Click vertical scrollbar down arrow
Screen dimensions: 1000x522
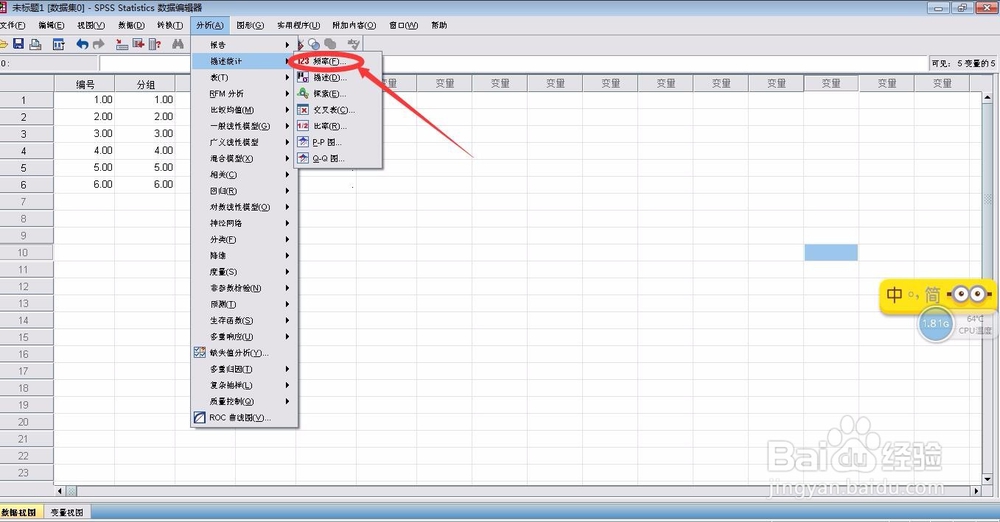(987, 479)
